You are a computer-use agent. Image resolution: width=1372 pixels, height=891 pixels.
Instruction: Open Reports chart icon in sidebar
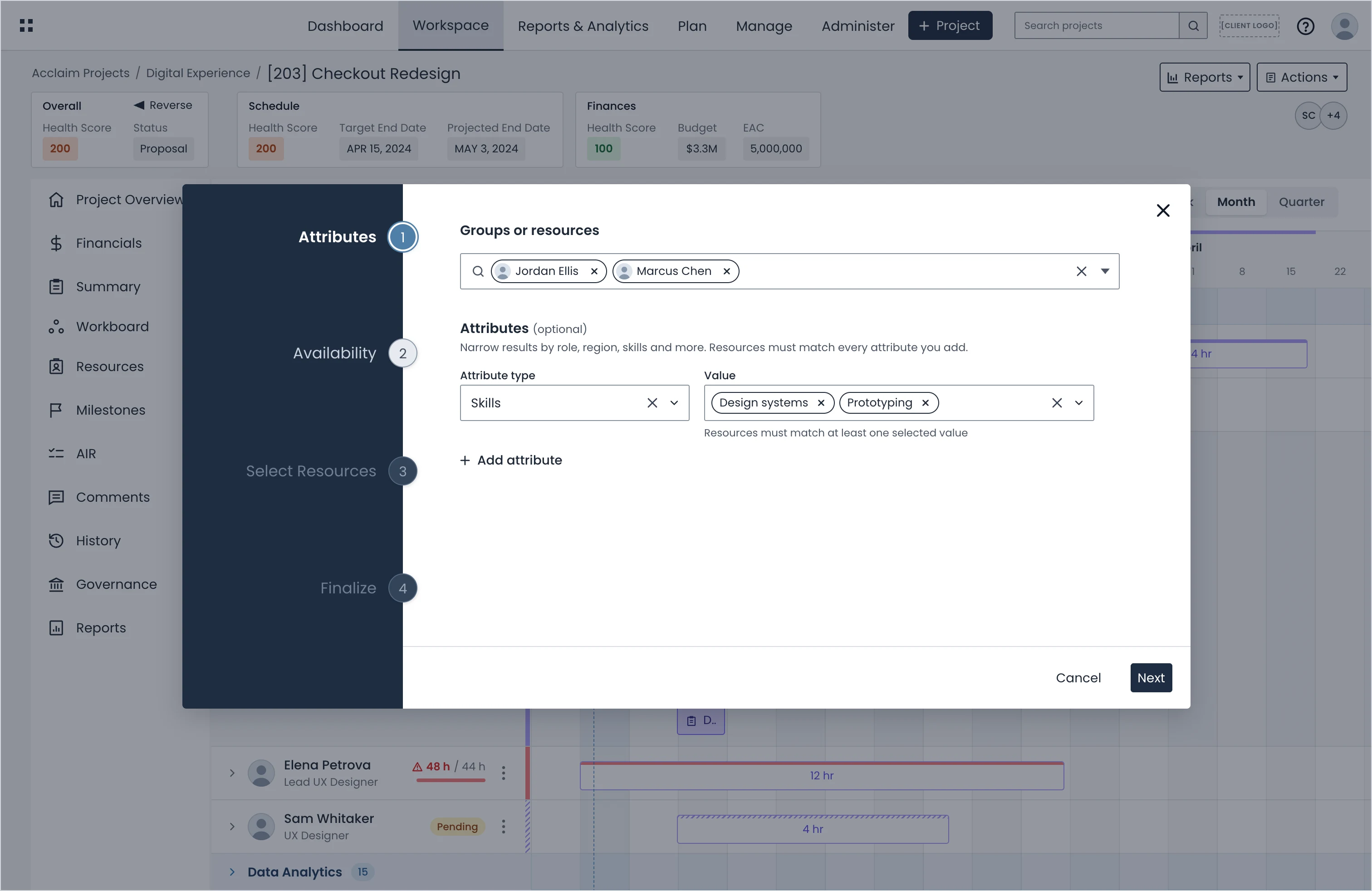pyautogui.click(x=56, y=627)
